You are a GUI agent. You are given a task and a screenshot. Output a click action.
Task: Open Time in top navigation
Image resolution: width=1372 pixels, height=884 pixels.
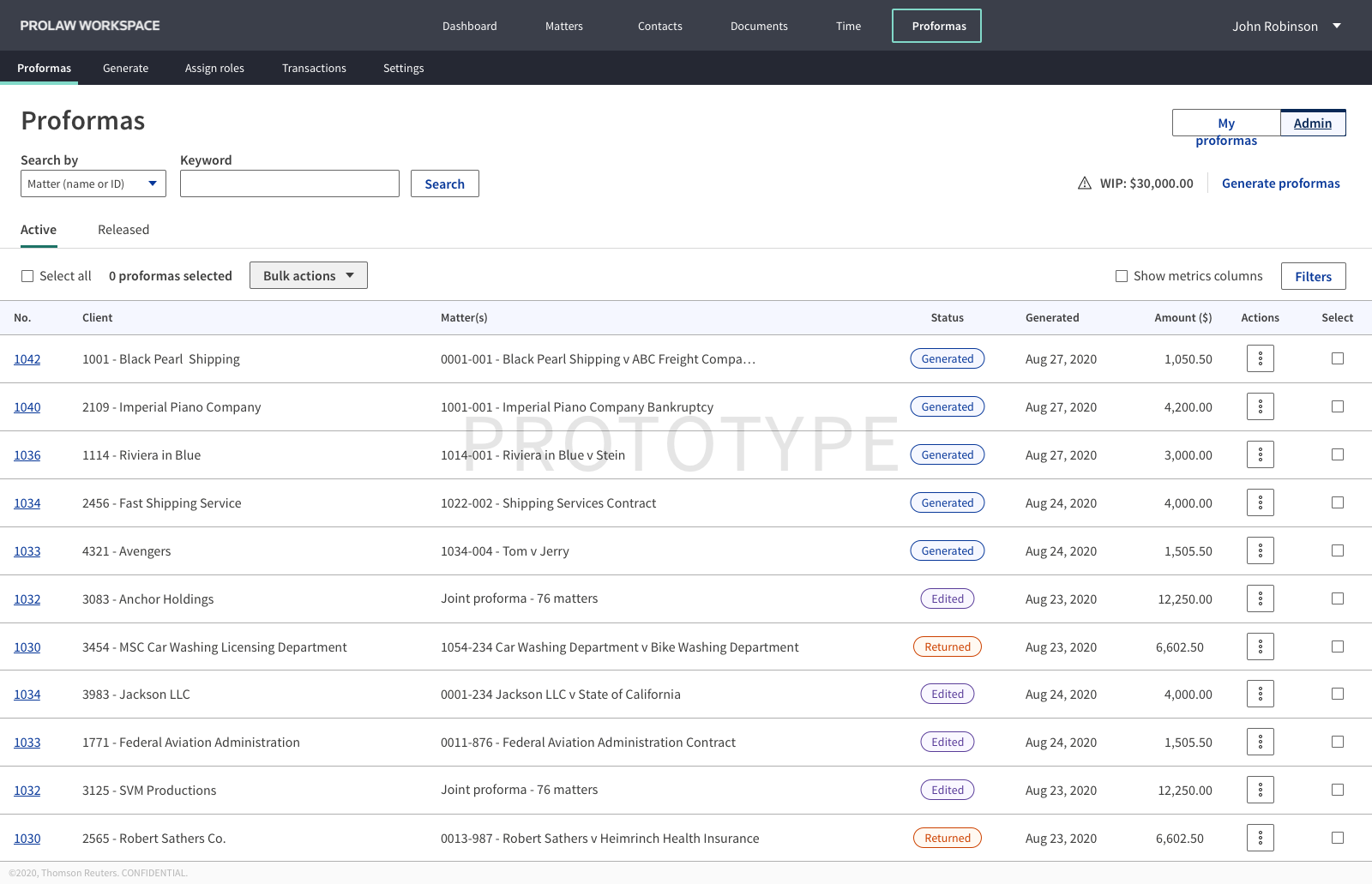(849, 26)
